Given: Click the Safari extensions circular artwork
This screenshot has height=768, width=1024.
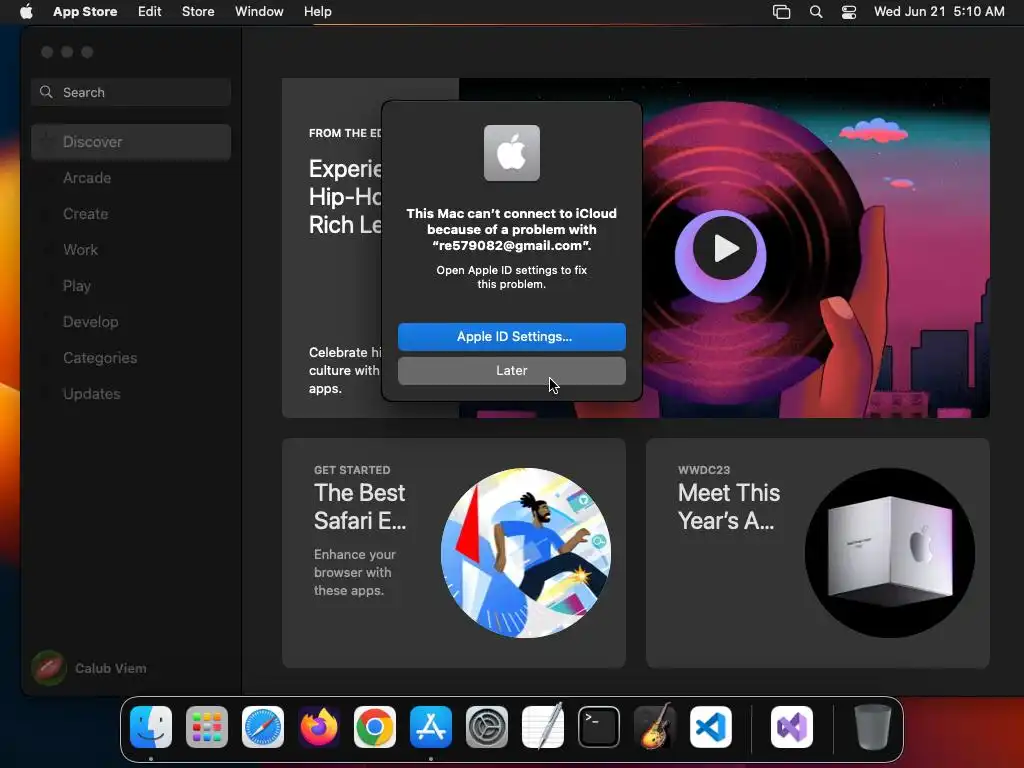Looking at the screenshot, I should (x=526, y=552).
